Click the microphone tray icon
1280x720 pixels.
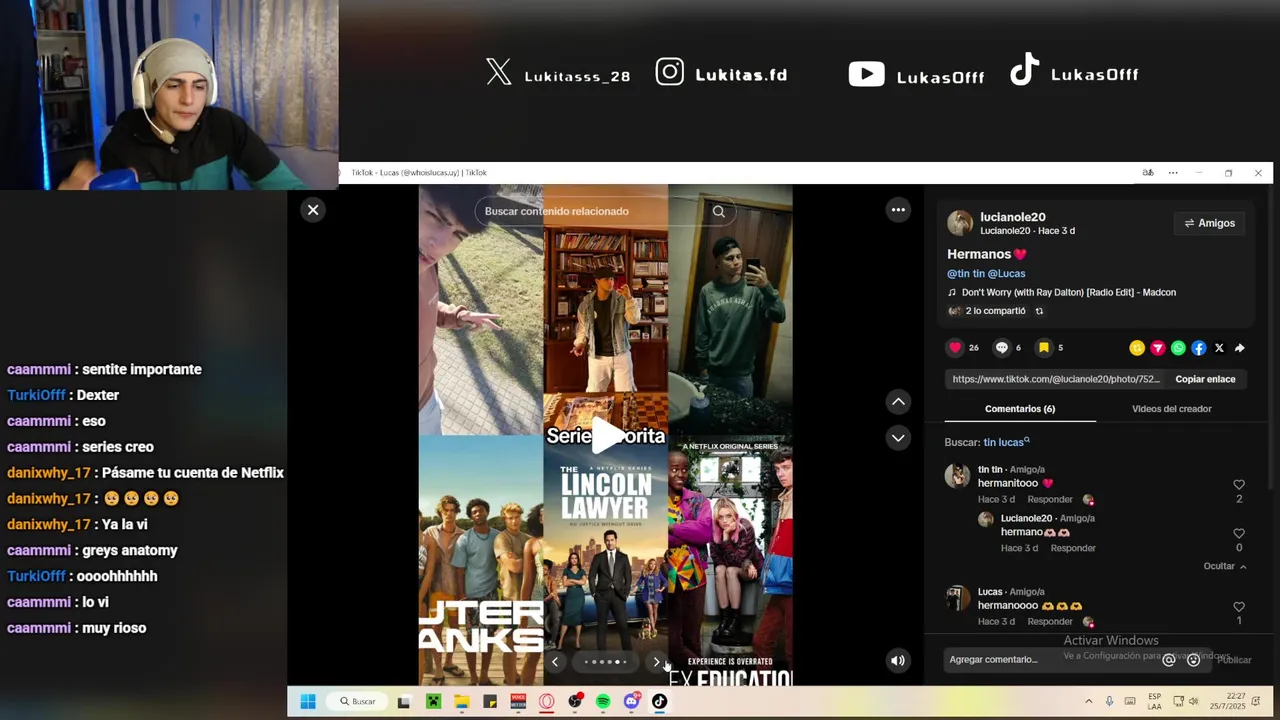pyautogui.click(x=1109, y=702)
